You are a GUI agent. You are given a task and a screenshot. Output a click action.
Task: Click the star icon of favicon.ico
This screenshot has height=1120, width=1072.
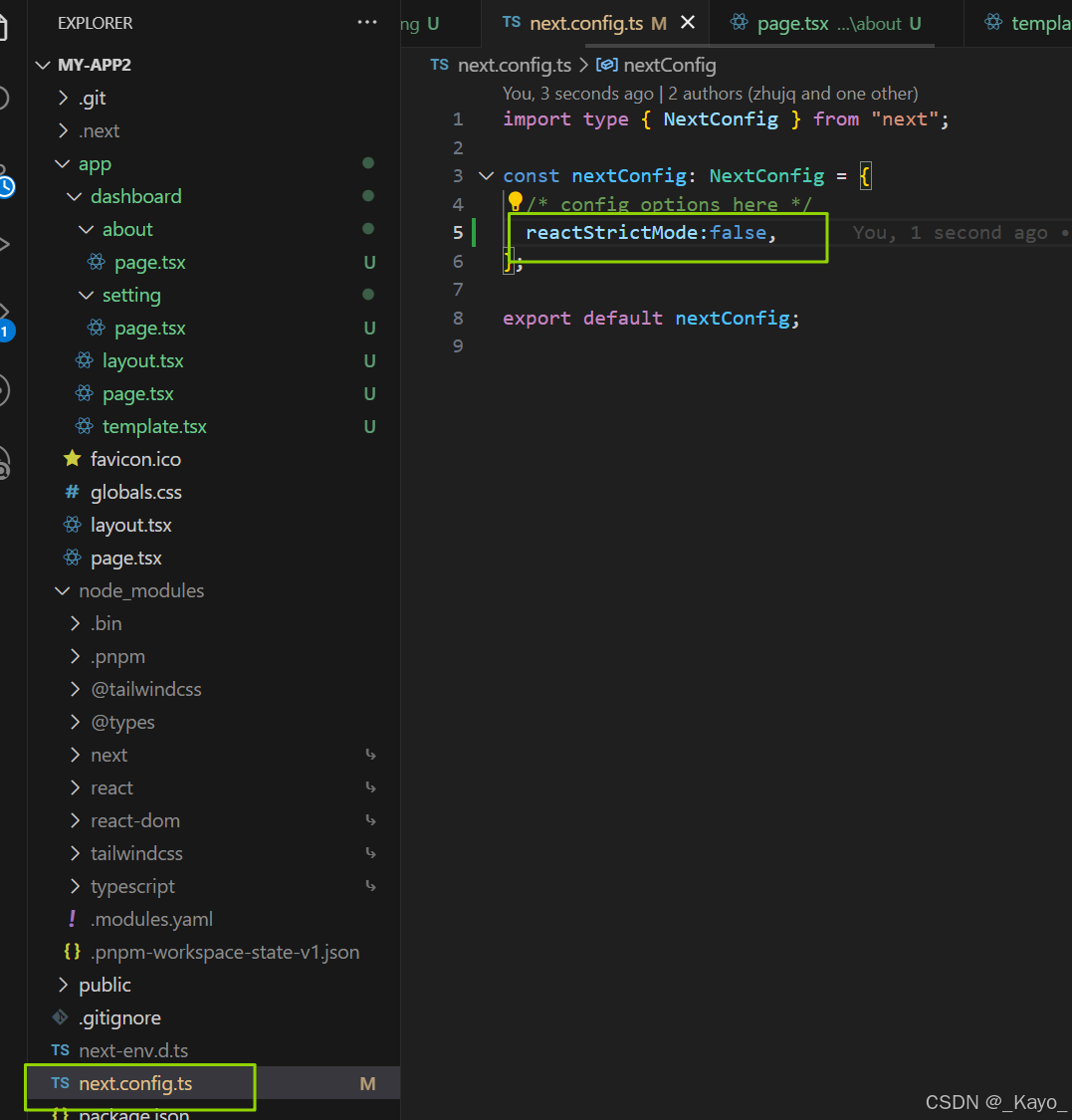(72, 459)
